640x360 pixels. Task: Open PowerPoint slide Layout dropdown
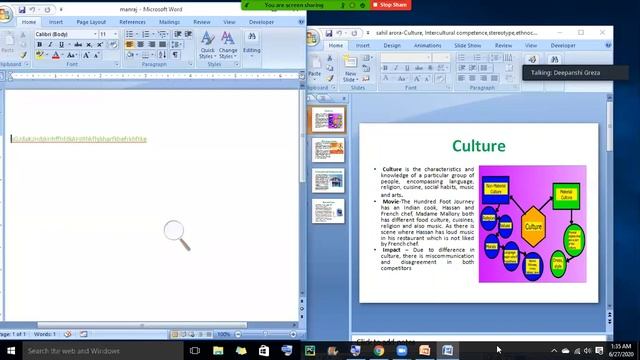point(367,58)
